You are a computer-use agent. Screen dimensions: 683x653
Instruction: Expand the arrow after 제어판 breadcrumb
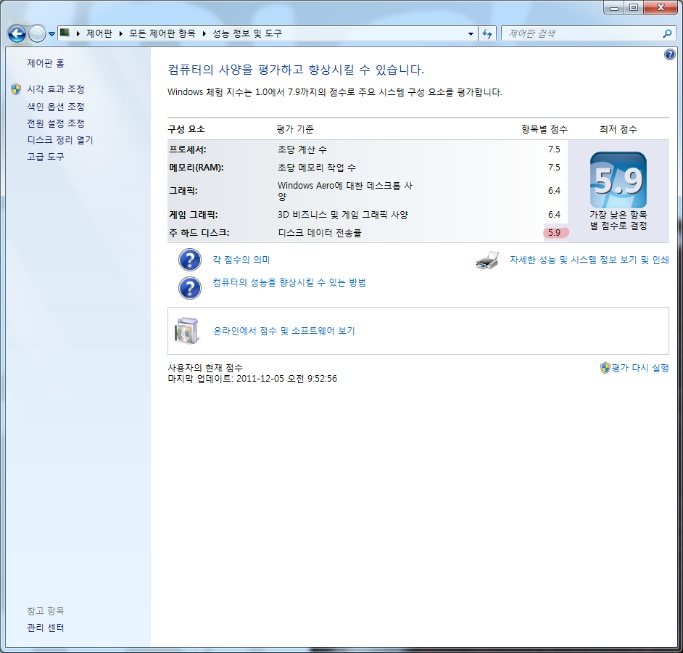(121, 34)
